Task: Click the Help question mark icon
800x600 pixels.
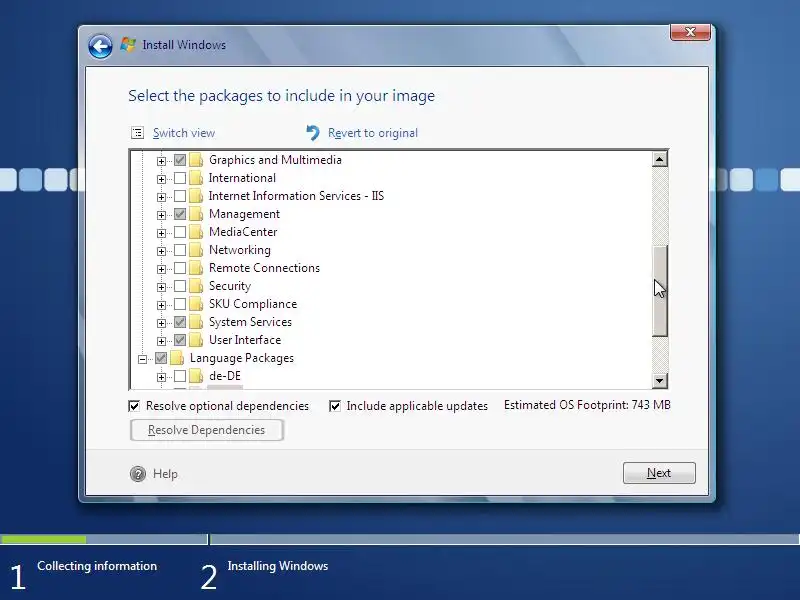Action: point(138,474)
